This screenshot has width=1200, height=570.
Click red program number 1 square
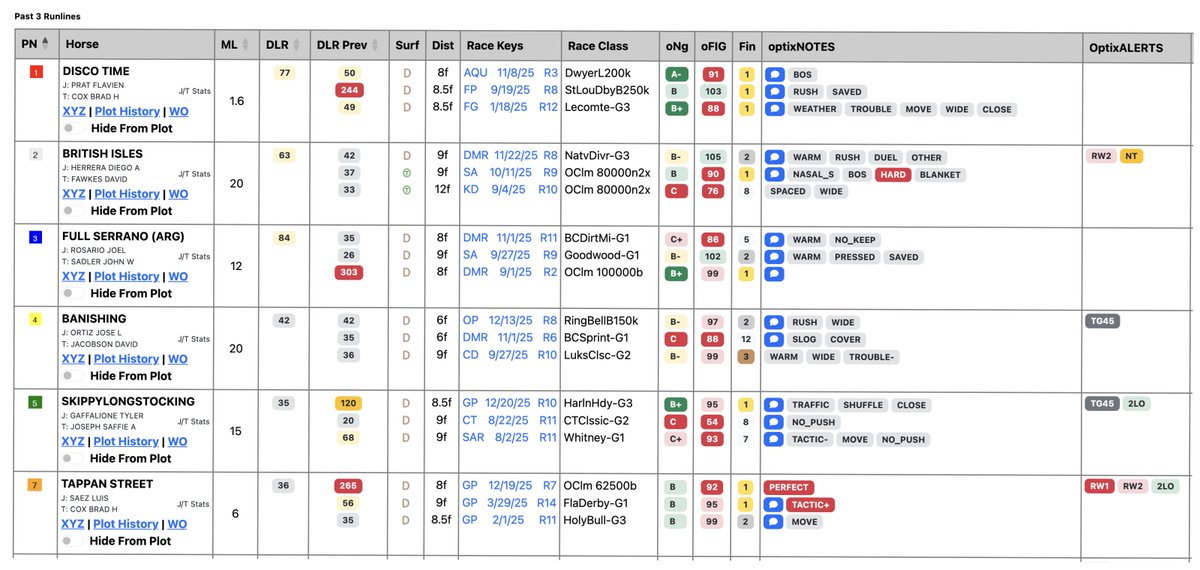point(36,72)
